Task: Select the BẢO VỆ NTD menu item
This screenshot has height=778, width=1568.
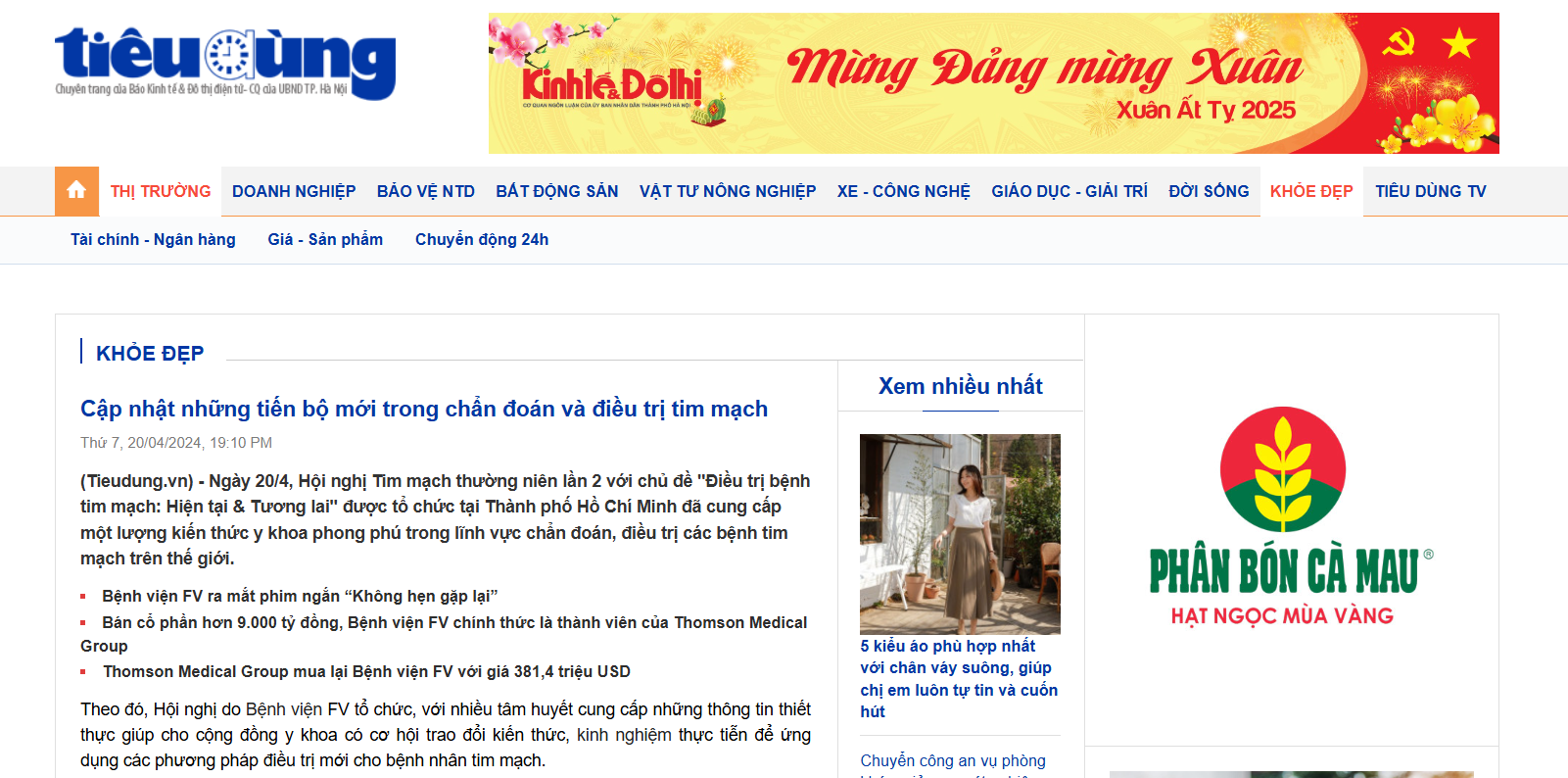Action: (x=426, y=191)
